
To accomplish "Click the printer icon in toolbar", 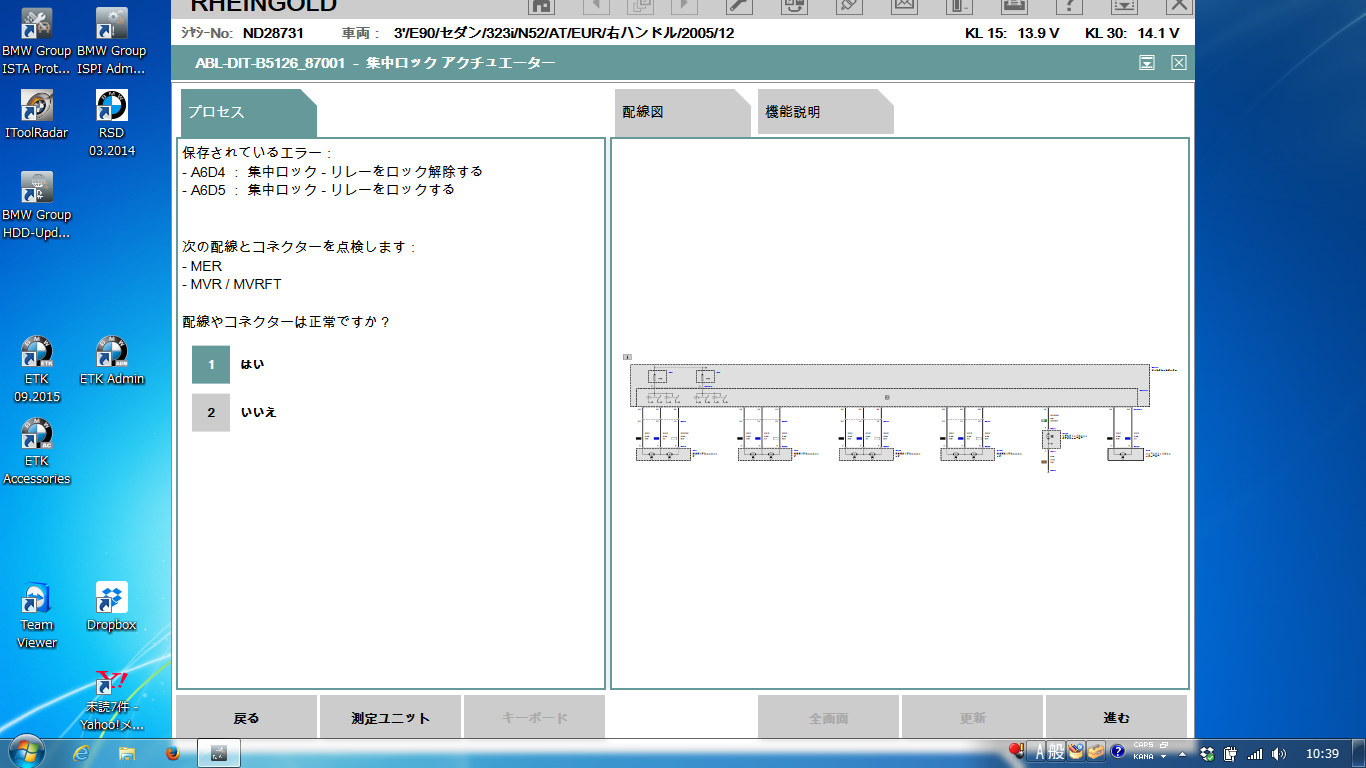I will pos(1014,5).
